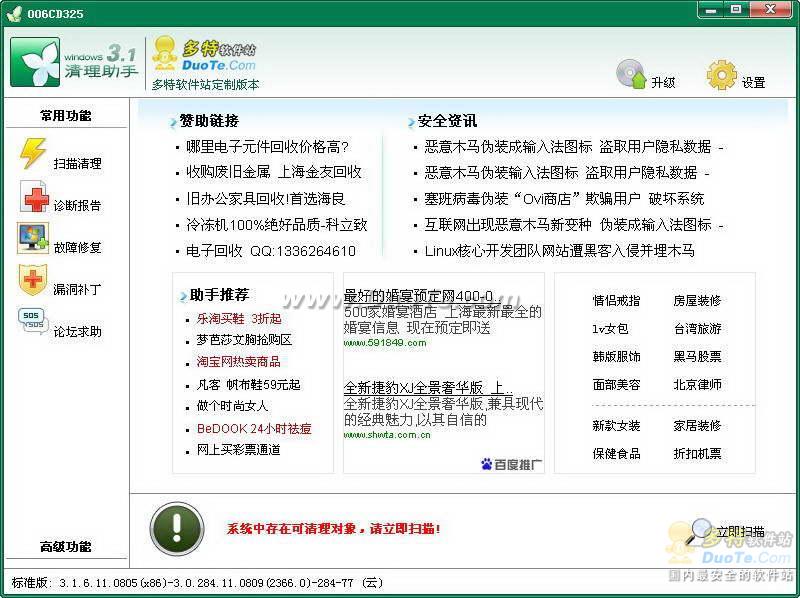The image size is (800, 598).
Task: Click the green exclamation alert icon
Action: point(177,529)
